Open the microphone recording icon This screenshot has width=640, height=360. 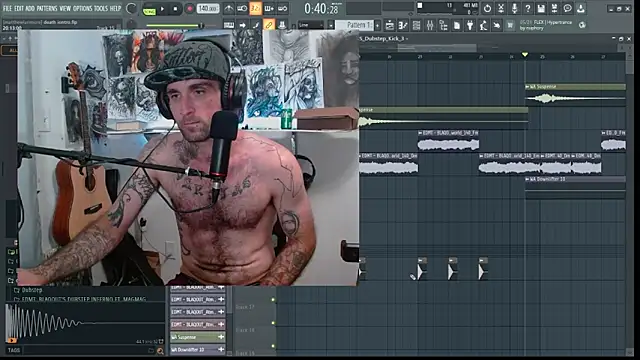[514, 8]
